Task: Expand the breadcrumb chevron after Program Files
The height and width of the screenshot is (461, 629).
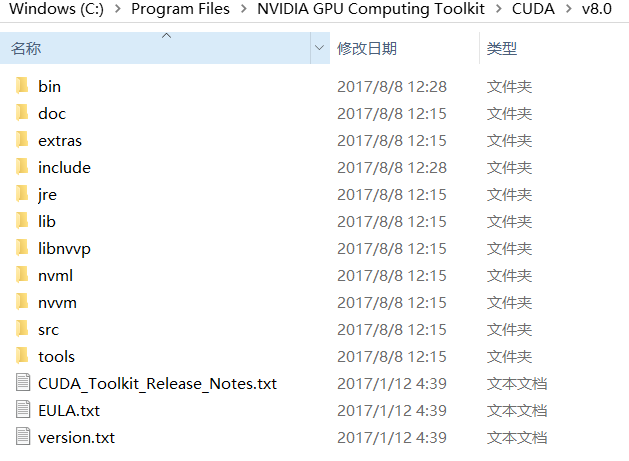Action: pos(244,8)
